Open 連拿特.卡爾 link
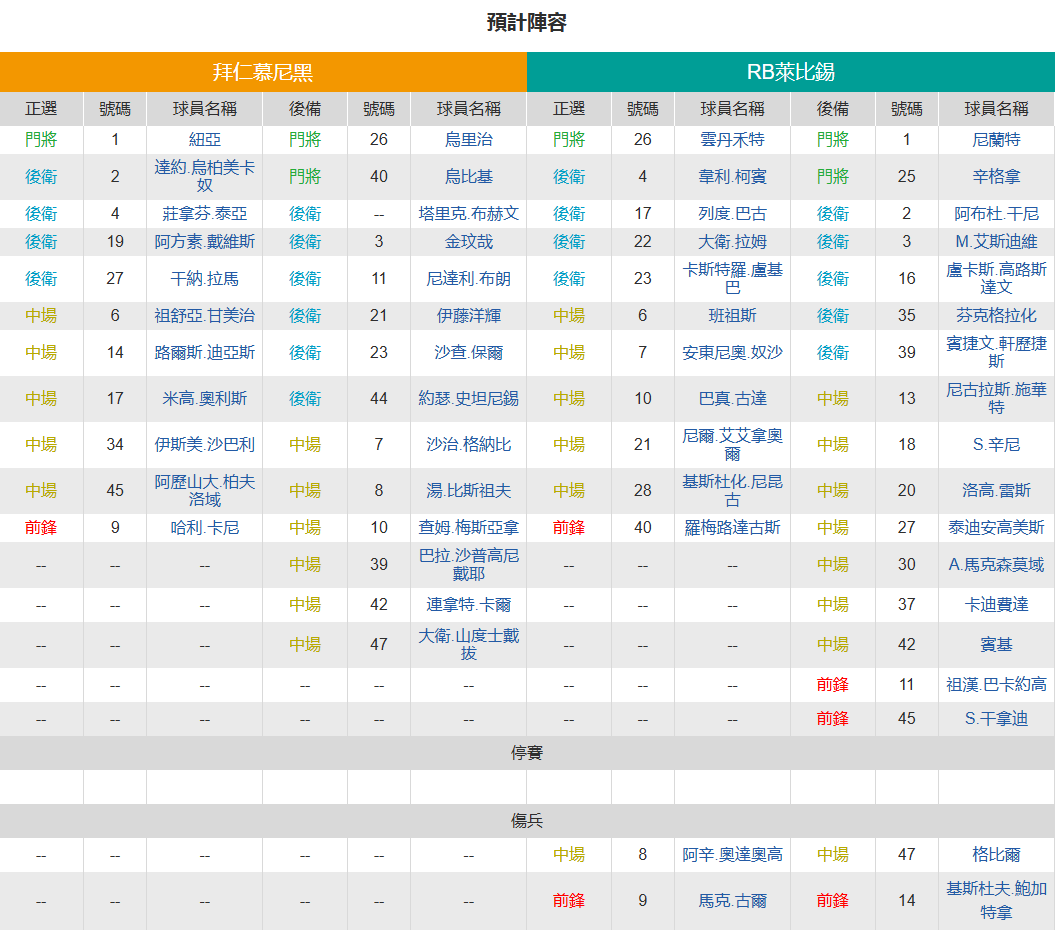This screenshot has height=930, width=1055. [x=469, y=604]
